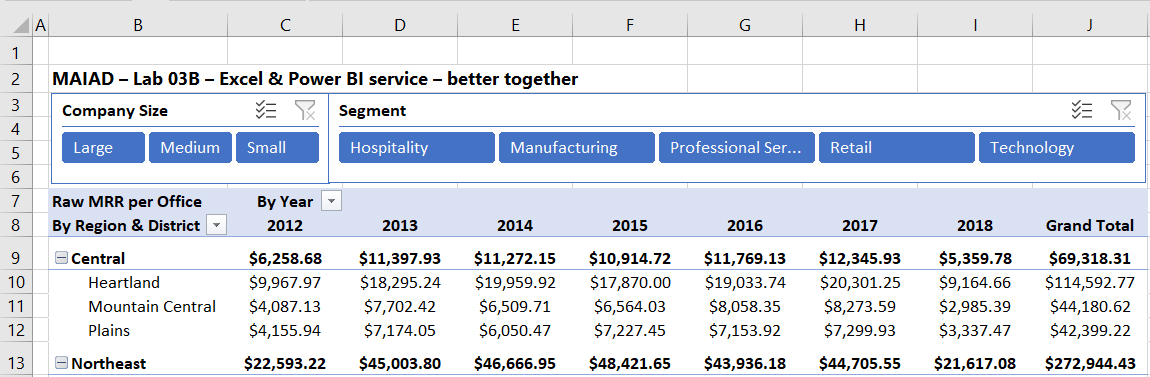Select the Plains district row label
The width and height of the screenshot is (1150, 377).
coord(109,331)
